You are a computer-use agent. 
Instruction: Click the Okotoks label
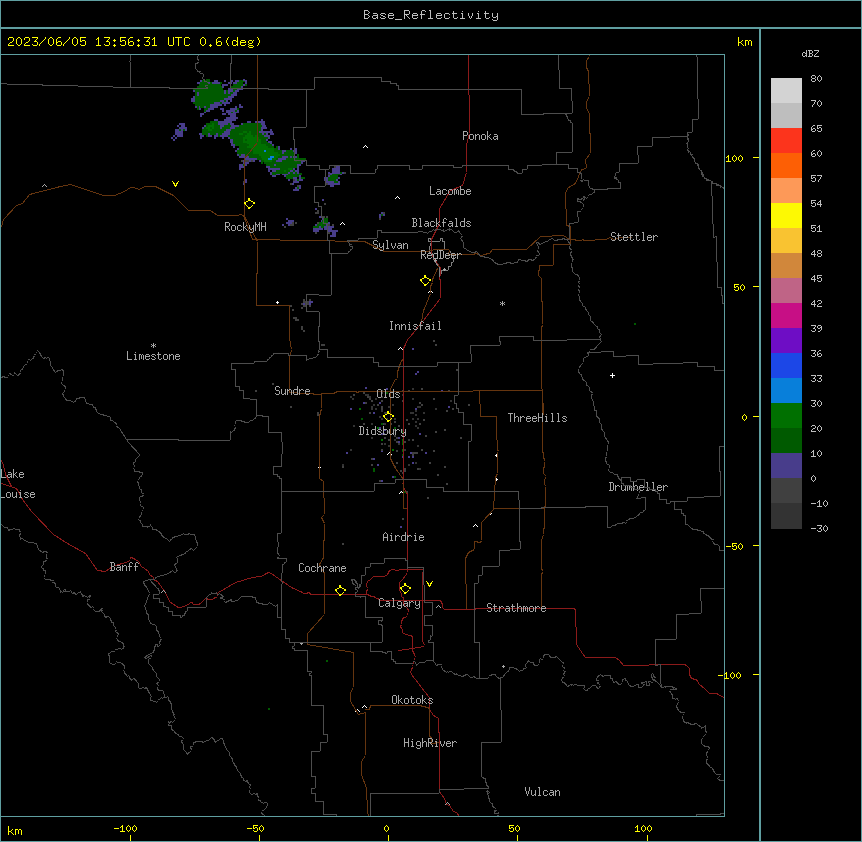tap(412, 700)
